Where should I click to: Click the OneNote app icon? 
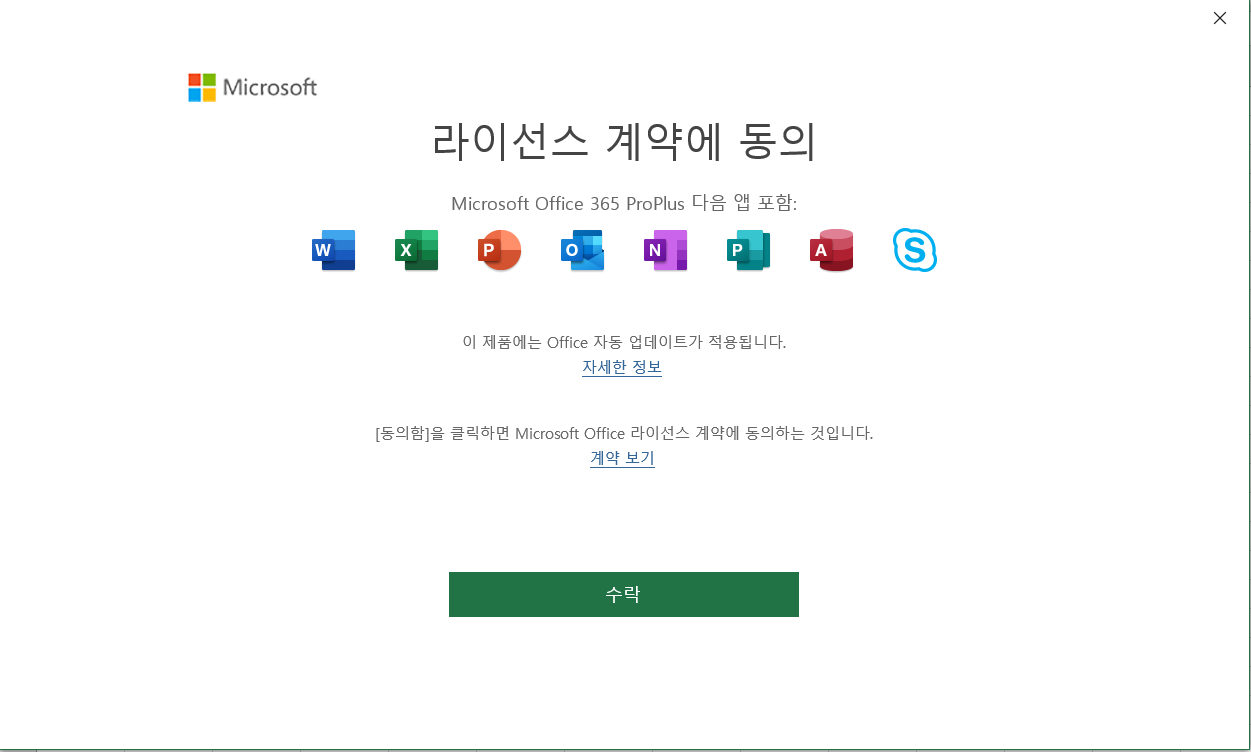pyautogui.click(x=665, y=250)
